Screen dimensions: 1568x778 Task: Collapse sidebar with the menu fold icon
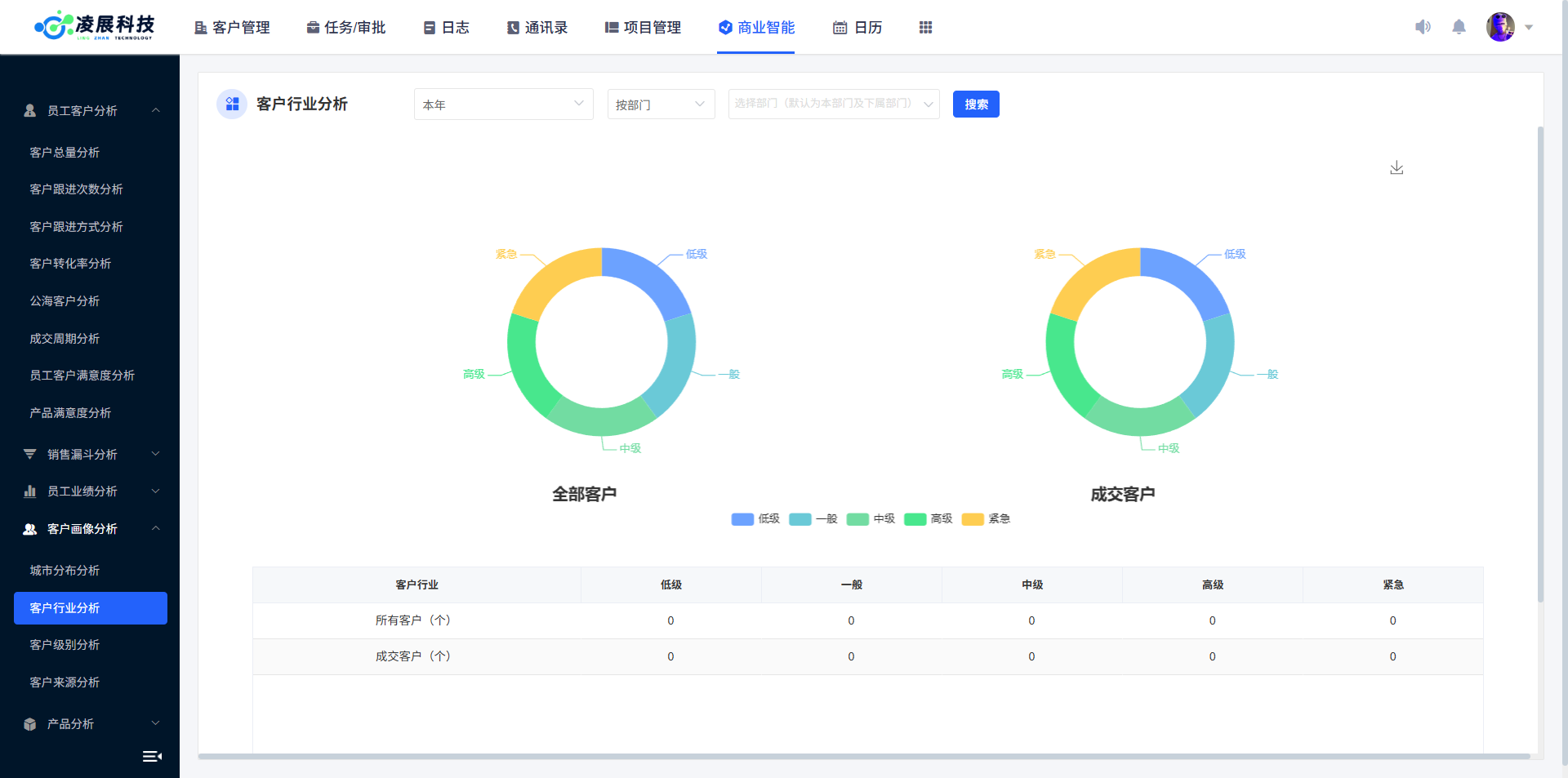152,756
